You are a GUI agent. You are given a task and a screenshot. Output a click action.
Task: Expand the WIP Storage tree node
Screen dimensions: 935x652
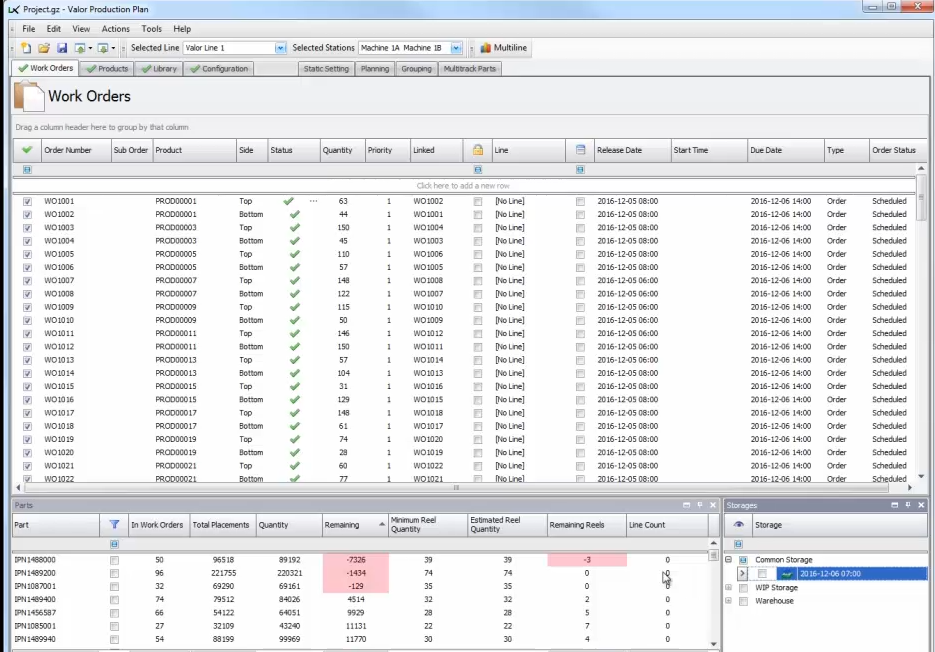729,587
